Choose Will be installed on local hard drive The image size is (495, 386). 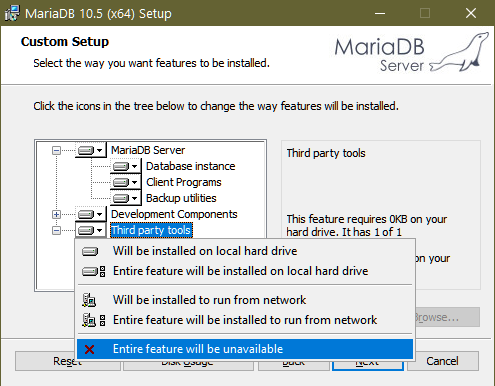click(x=245, y=251)
